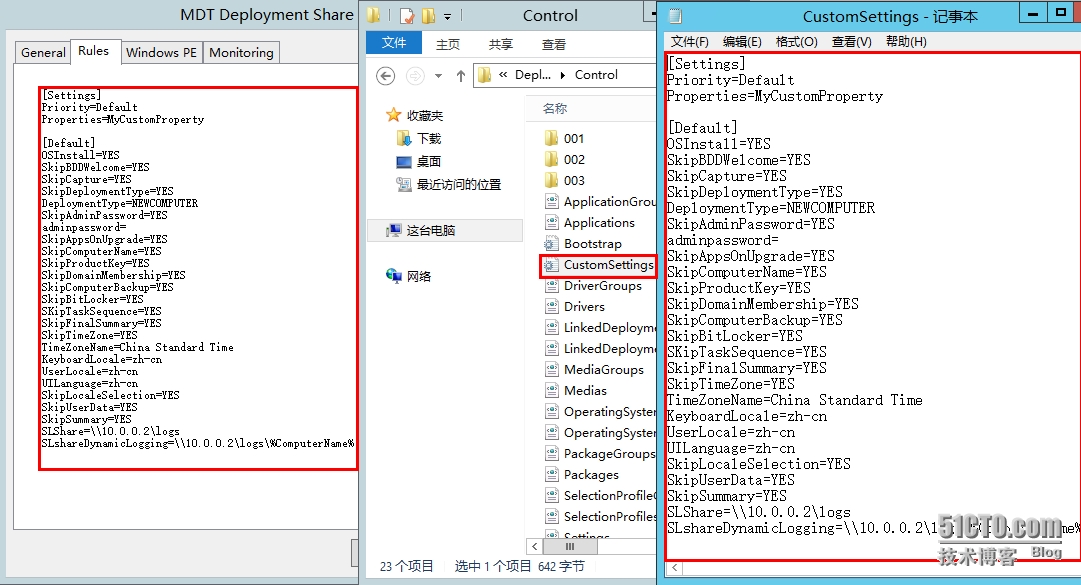Open the 主页 ribbon tab in Explorer
This screenshot has width=1081, height=585.
click(x=447, y=44)
